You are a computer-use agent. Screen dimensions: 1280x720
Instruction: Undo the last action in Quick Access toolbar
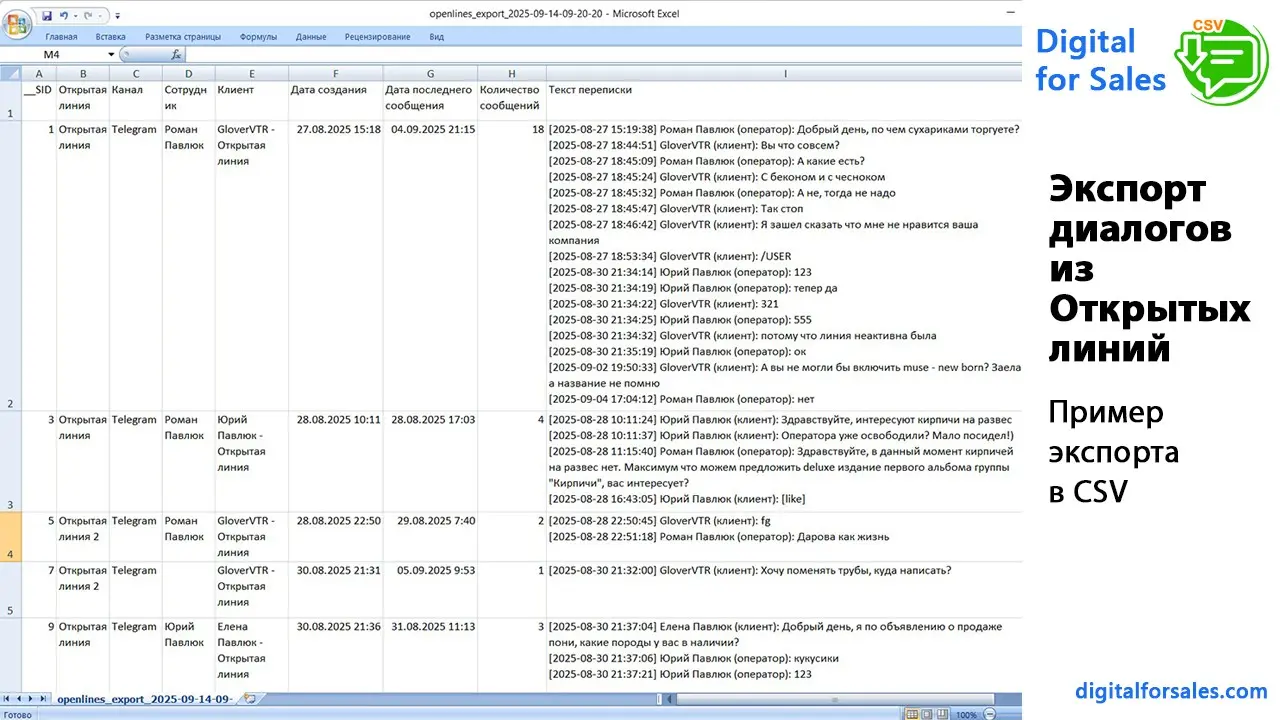[x=63, y=15]
